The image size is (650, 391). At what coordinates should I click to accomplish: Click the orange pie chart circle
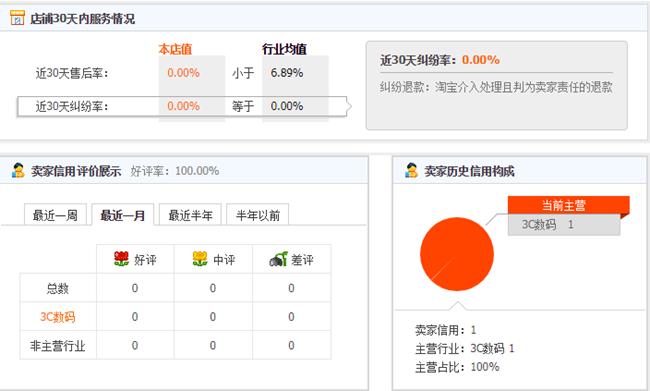pos(457,254)
